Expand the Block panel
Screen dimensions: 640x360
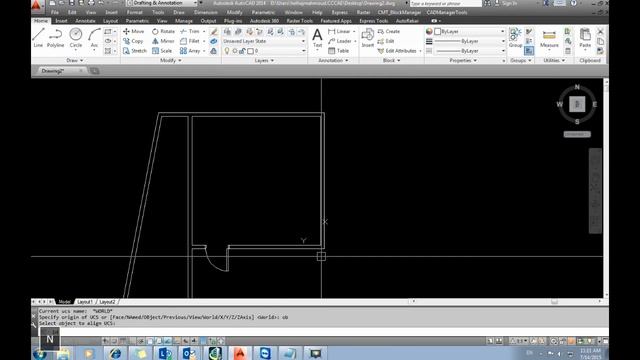391,60
